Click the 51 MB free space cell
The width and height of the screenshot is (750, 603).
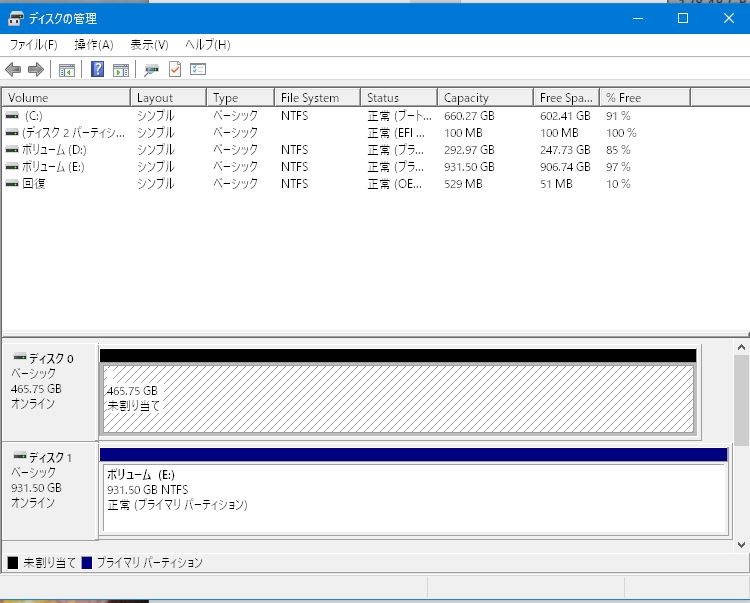556,184
